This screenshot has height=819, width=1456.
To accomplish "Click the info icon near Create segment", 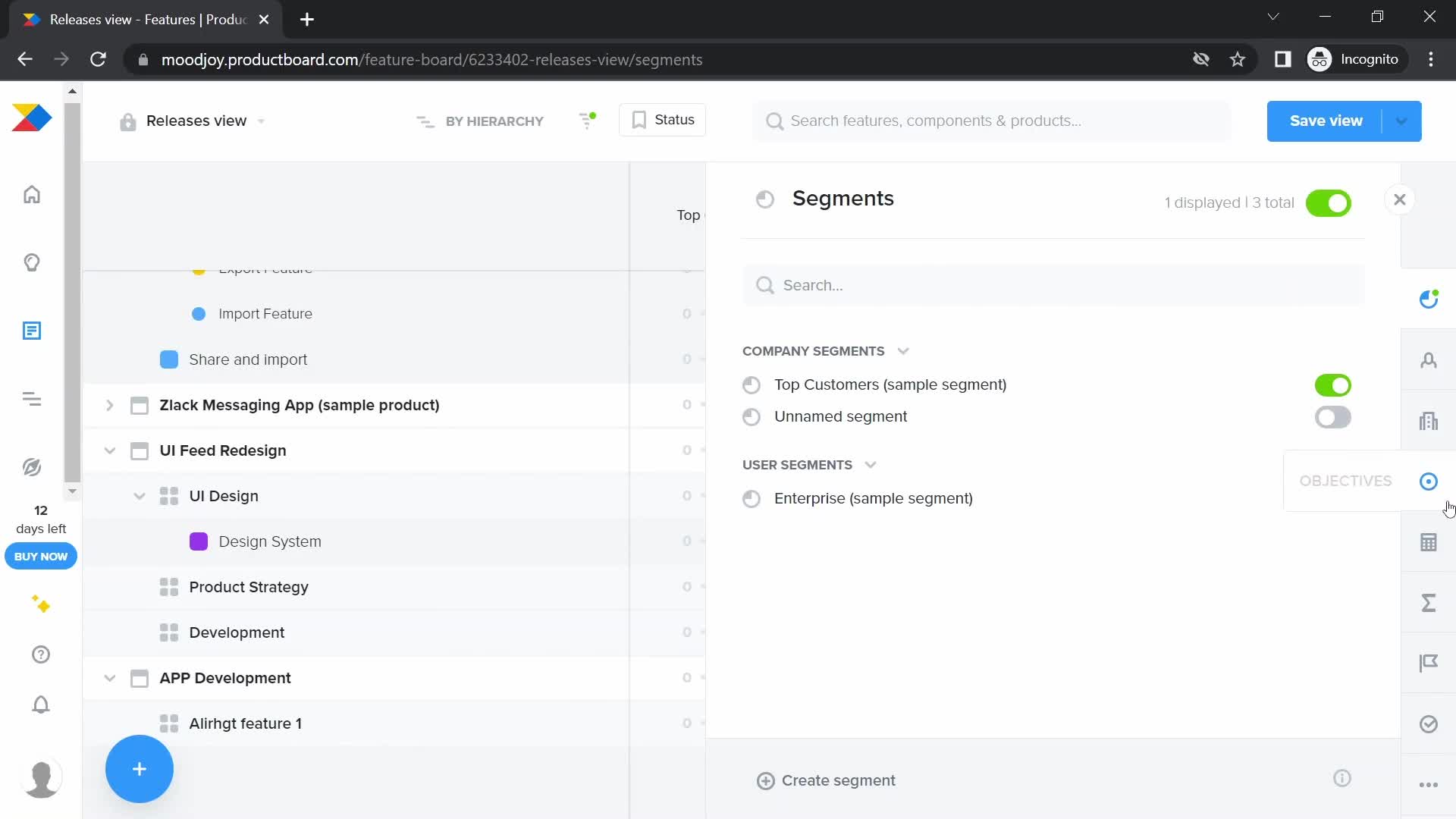I will (1342, 779).
